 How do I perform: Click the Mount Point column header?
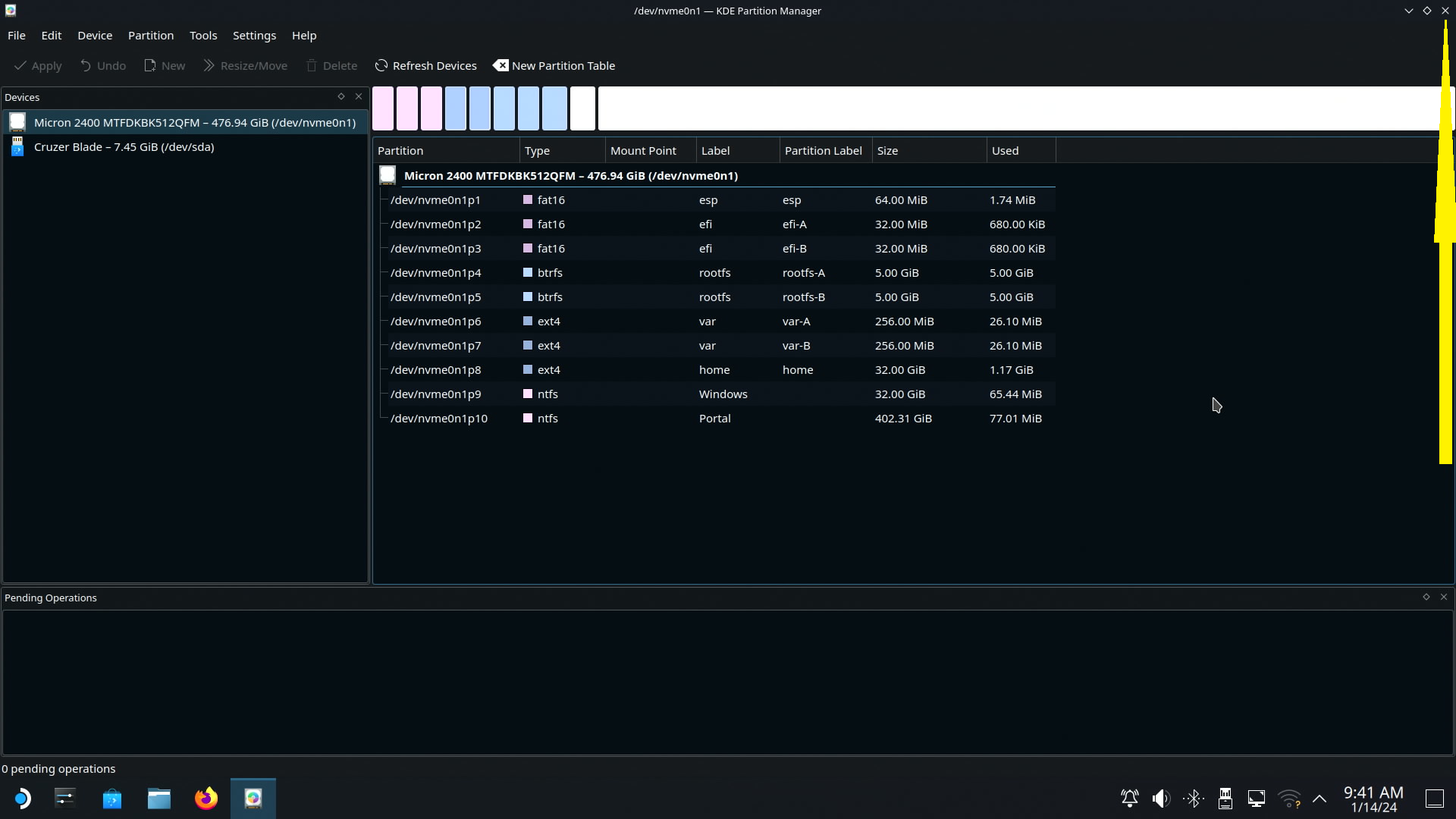click(x=643, y=151)
